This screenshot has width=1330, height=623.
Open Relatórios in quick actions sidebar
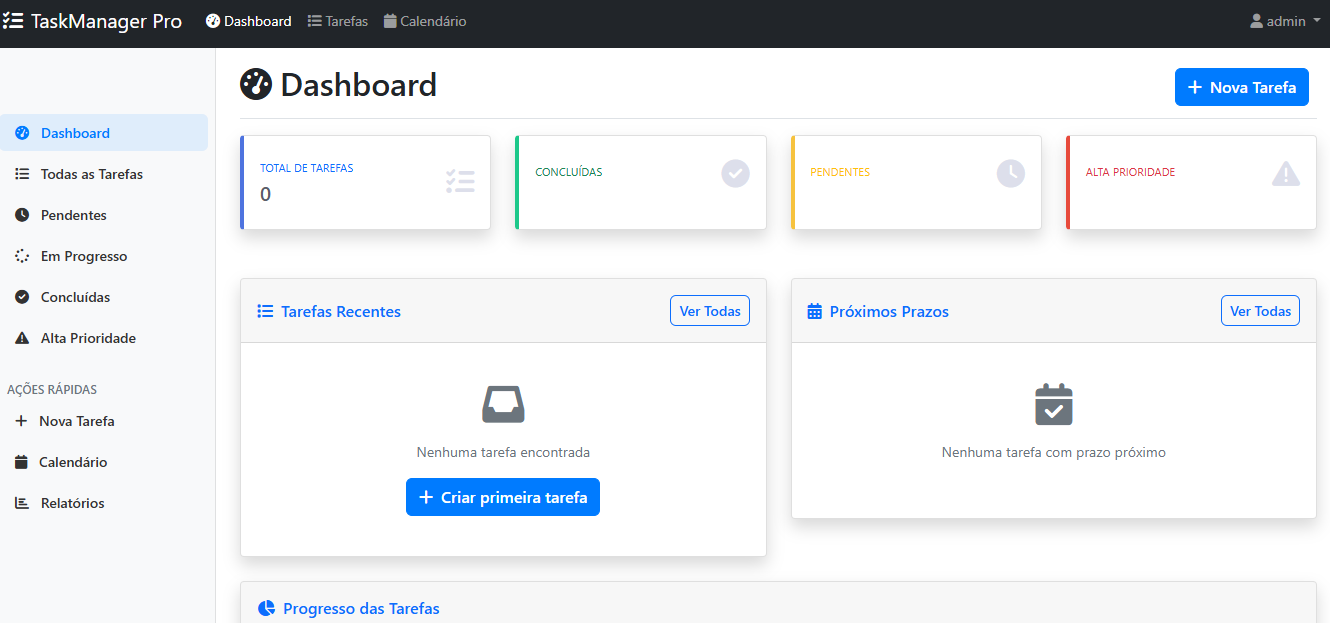[x=72, y=503]
